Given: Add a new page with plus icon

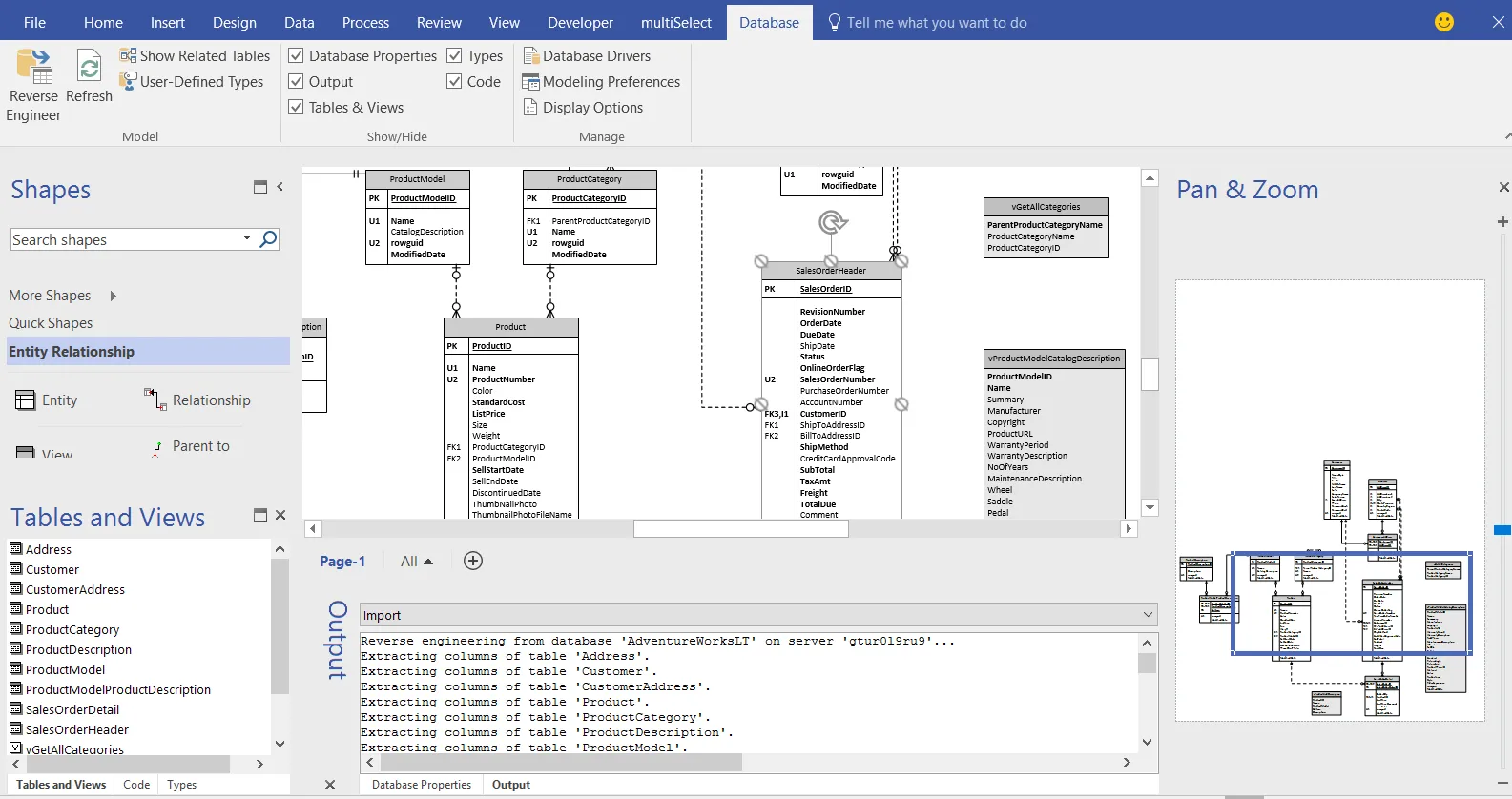Looking at the screenshot, I should (473, 561).
